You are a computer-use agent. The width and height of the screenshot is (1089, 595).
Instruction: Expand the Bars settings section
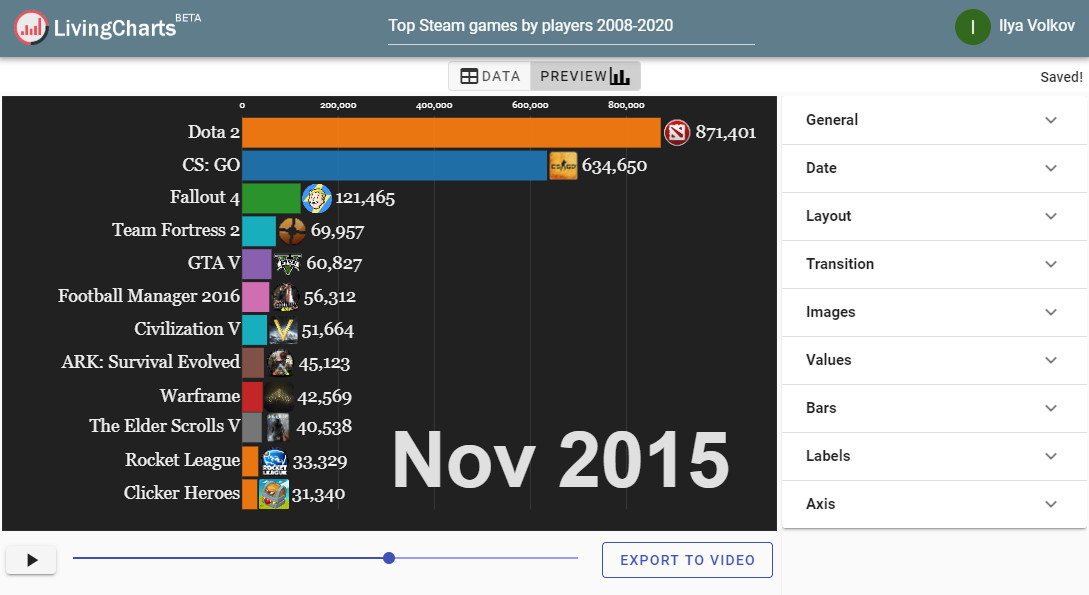(934, 408)
